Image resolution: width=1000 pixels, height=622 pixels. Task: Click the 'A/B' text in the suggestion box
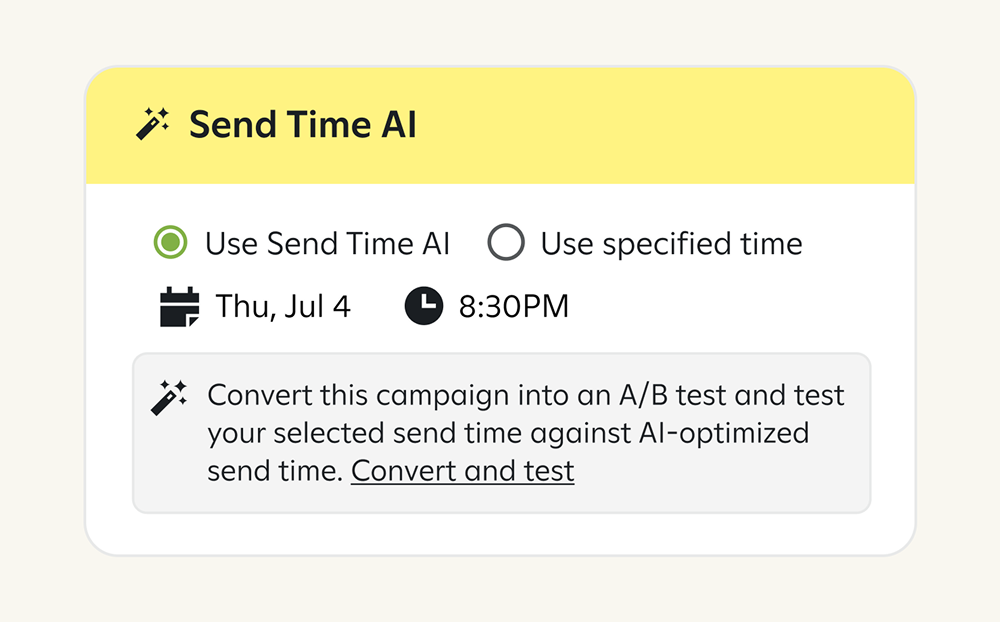(x=643, y=396)
